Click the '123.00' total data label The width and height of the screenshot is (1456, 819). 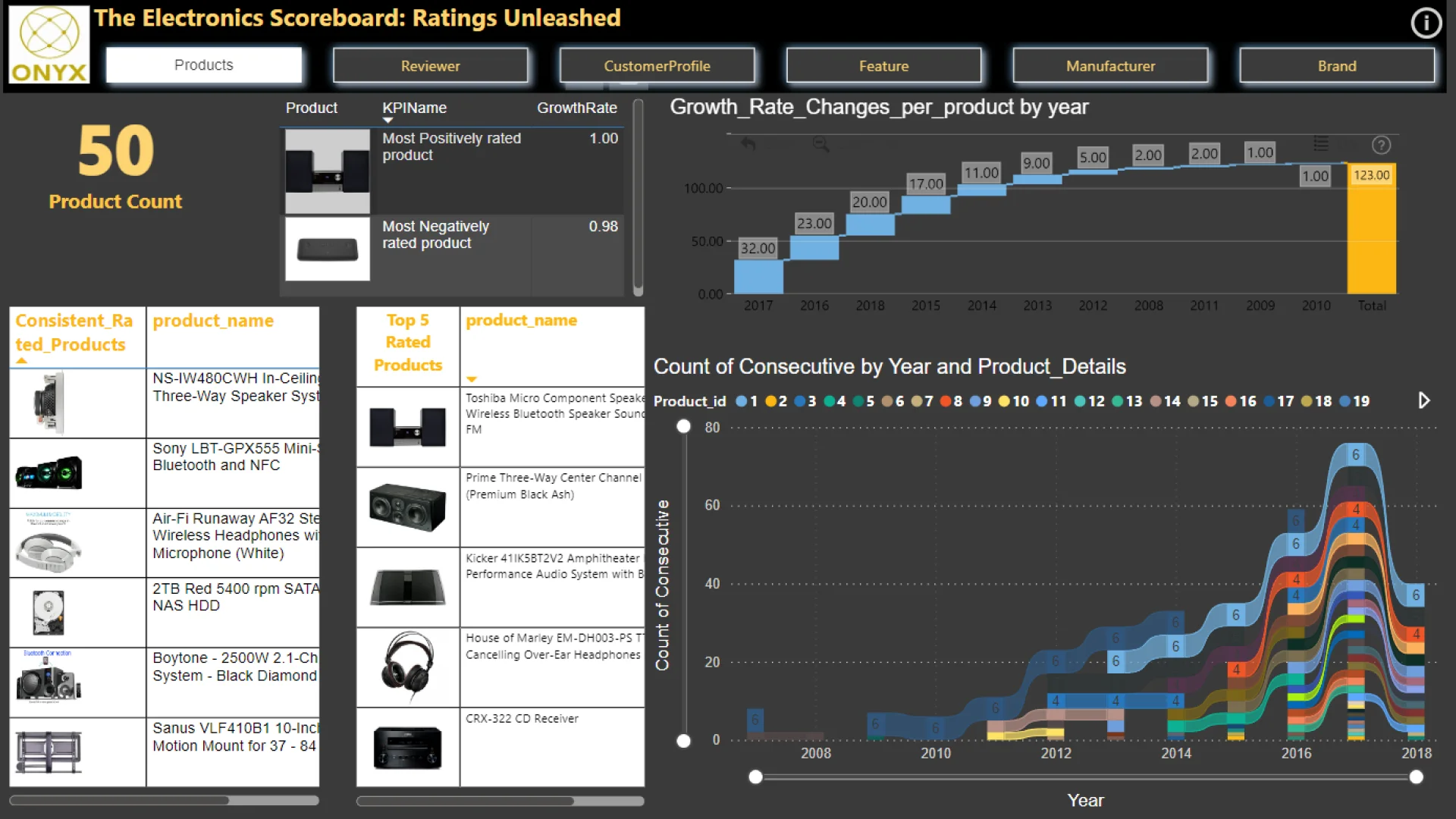[1372, 175]
